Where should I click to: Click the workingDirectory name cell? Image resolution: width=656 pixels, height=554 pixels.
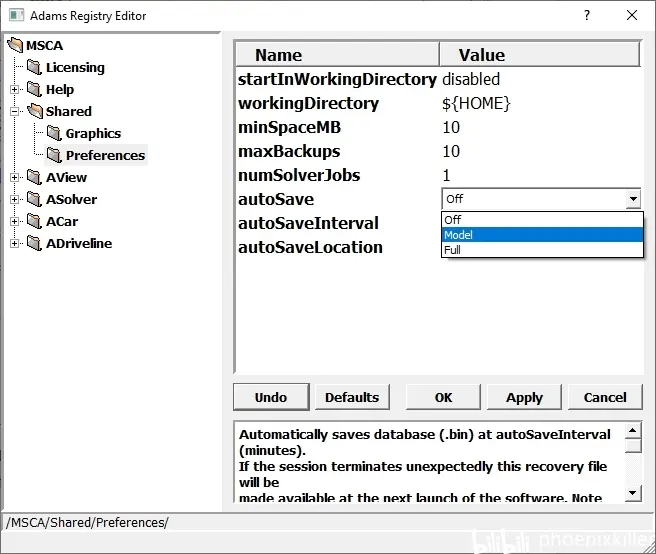(x=308, y=103)
